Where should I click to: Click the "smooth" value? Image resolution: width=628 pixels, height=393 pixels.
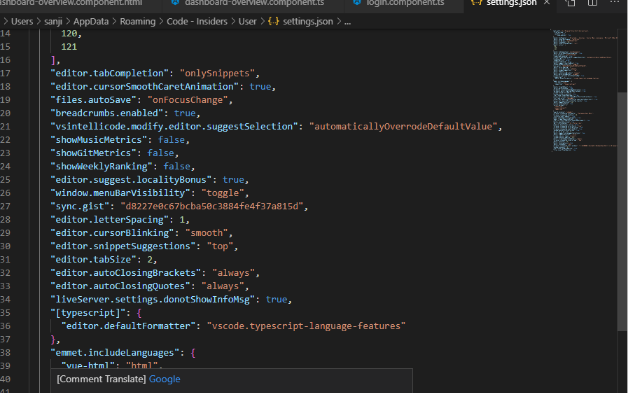(x=207, y=233)
